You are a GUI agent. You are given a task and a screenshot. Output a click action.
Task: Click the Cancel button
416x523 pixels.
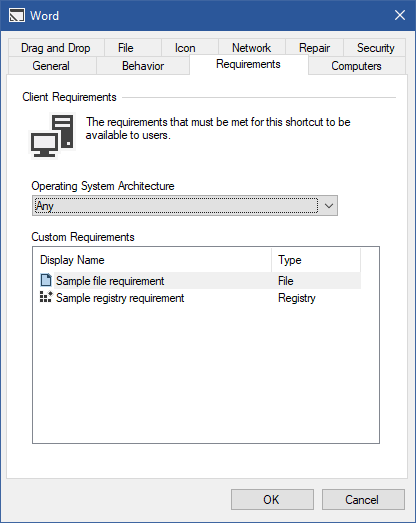click(x=363, y=499)
